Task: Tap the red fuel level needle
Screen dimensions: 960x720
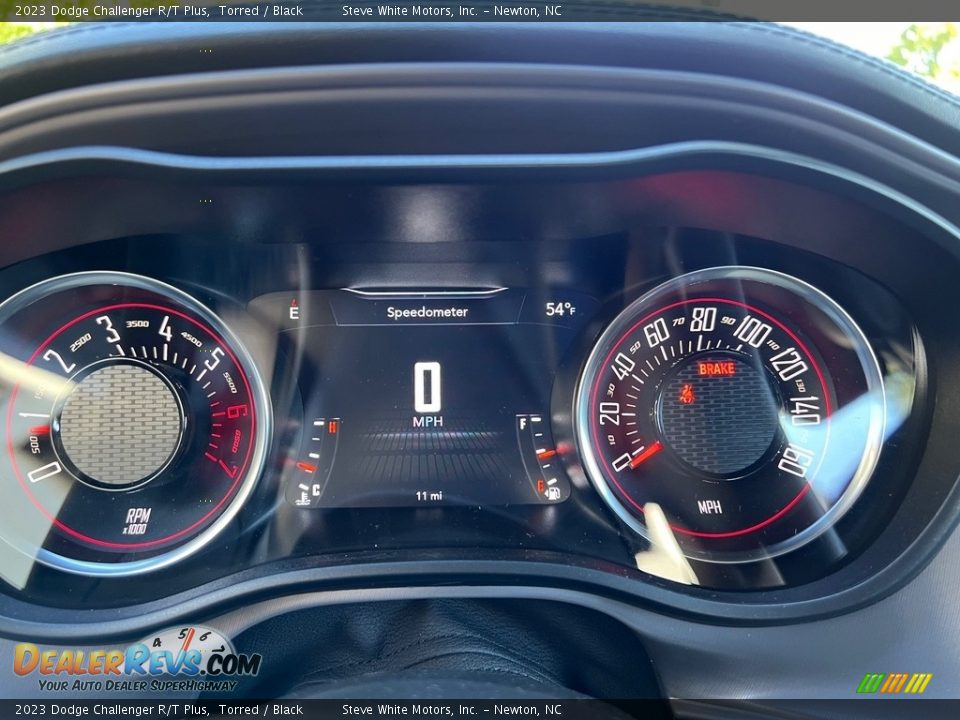Action: [x=546, y=454]
